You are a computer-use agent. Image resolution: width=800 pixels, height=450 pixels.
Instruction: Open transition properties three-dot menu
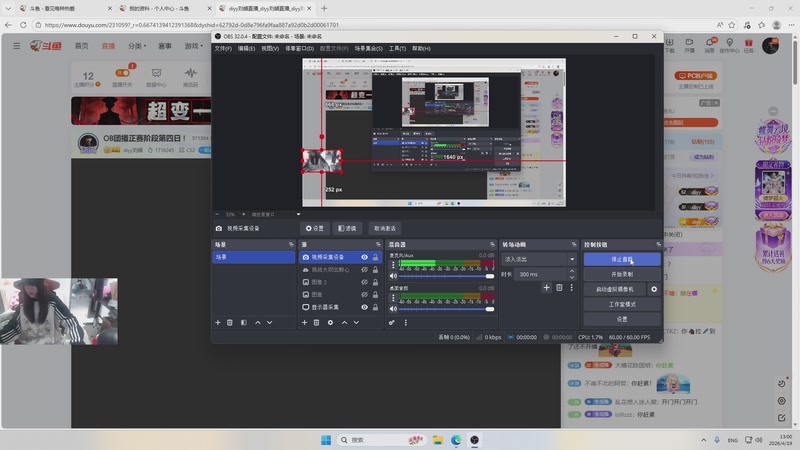coord(571,288)
